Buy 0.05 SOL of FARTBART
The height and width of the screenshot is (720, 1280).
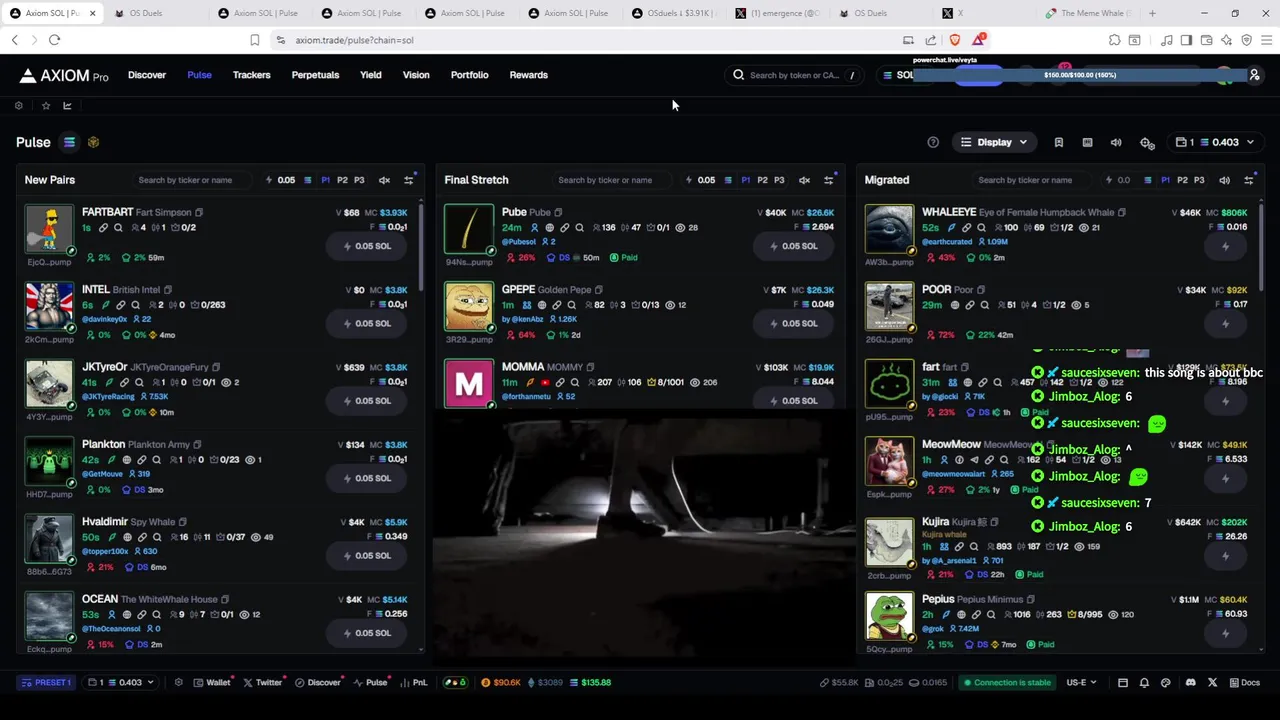pyautogui.click(x=367, y=246)
